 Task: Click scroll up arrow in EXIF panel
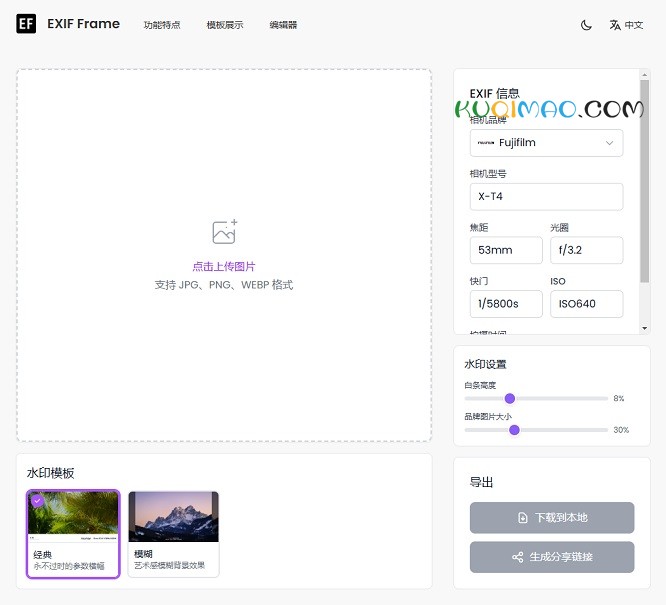point(645,75)
